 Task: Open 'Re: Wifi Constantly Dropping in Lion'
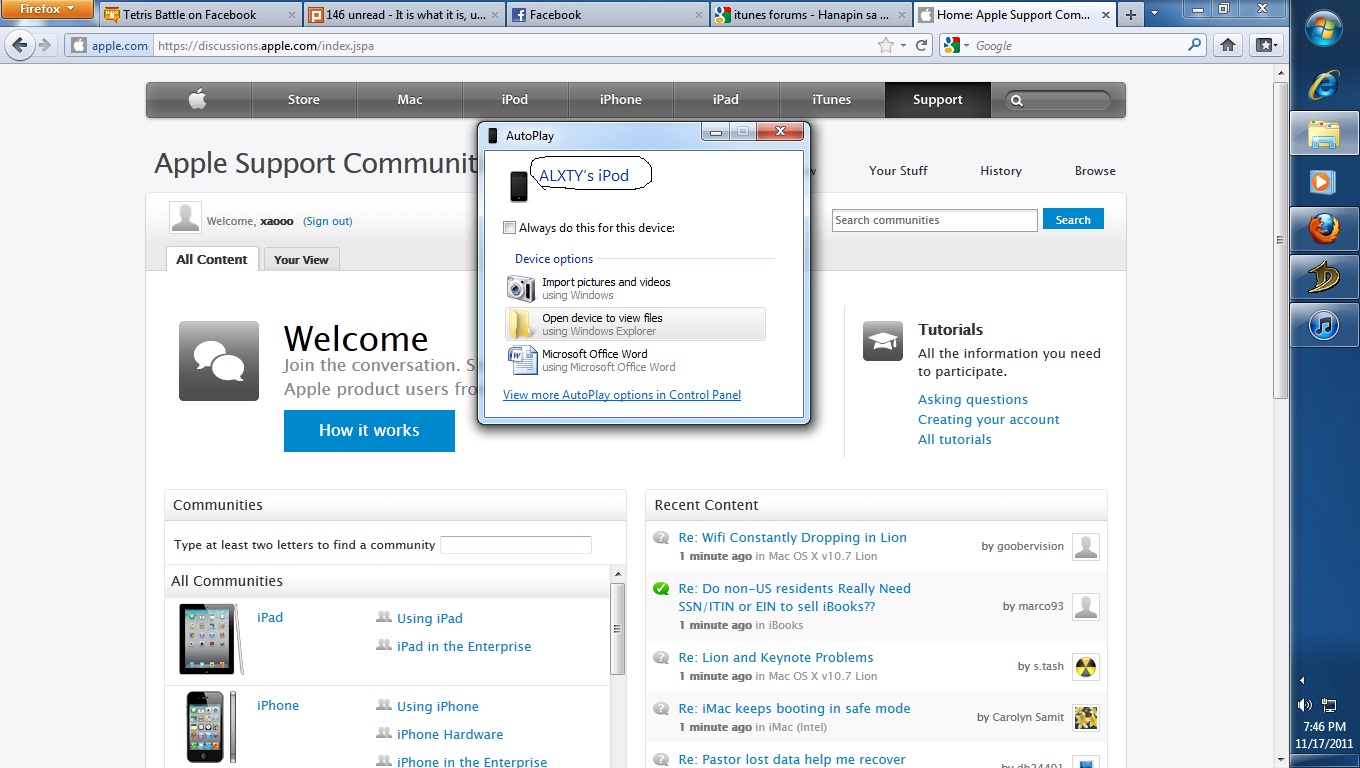click(793, 537)
